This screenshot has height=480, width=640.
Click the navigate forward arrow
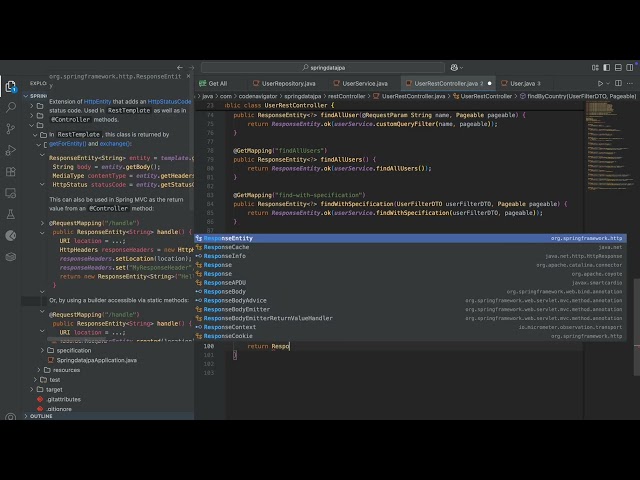point(191,67)
